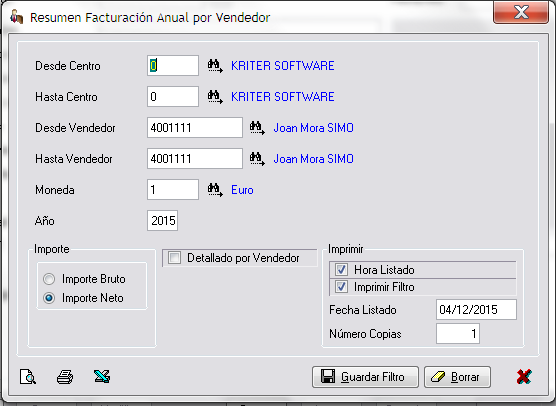556x406 pixels.
Task: Click the Número Copias field
Action: 458,333
